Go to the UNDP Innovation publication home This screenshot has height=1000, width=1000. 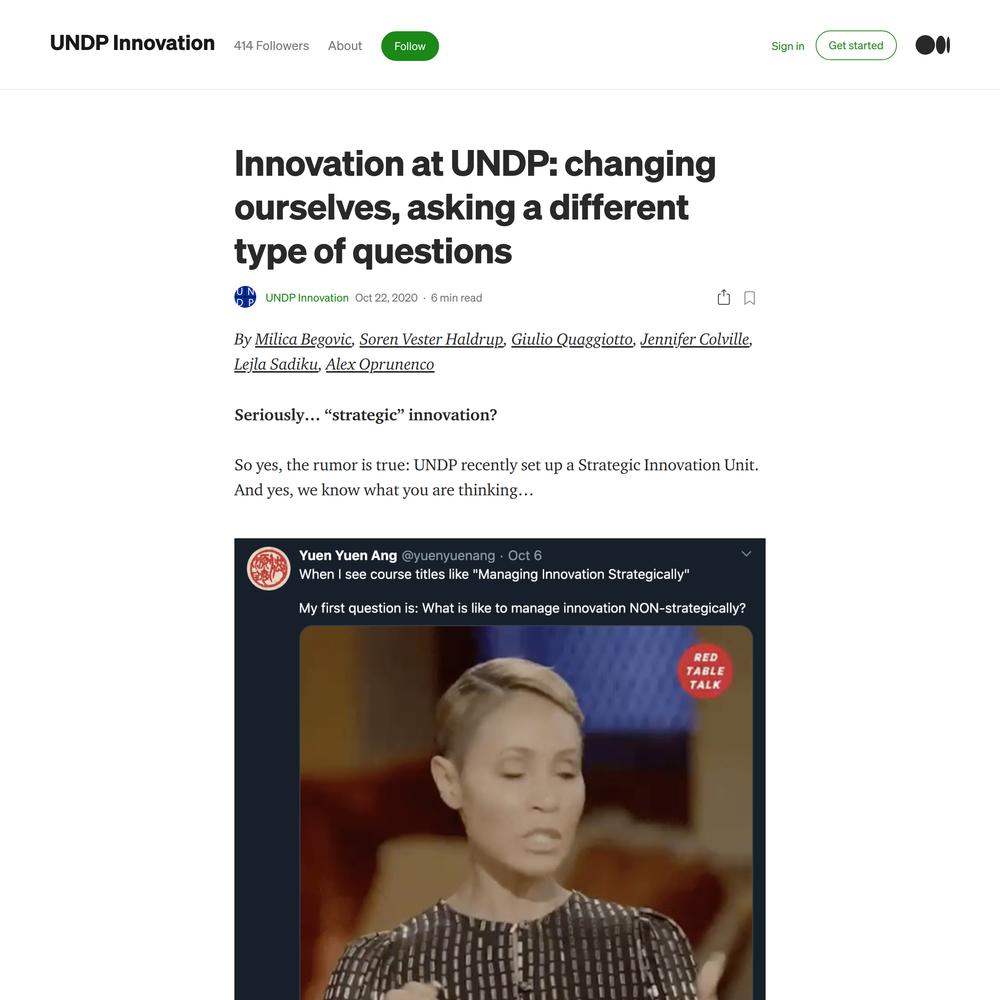point(132,43)
